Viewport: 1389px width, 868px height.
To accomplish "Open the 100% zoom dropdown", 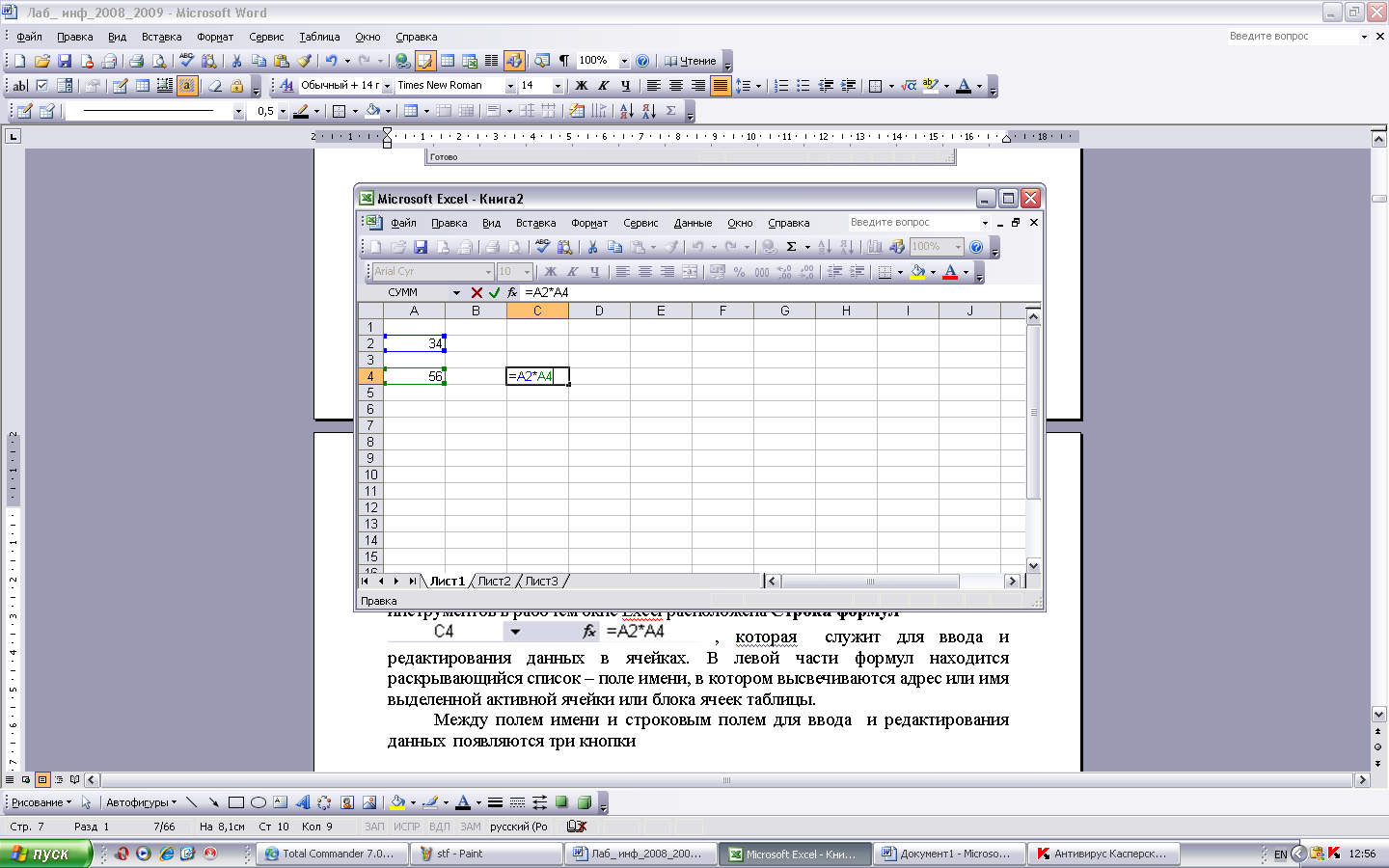I will pos(624,61).
